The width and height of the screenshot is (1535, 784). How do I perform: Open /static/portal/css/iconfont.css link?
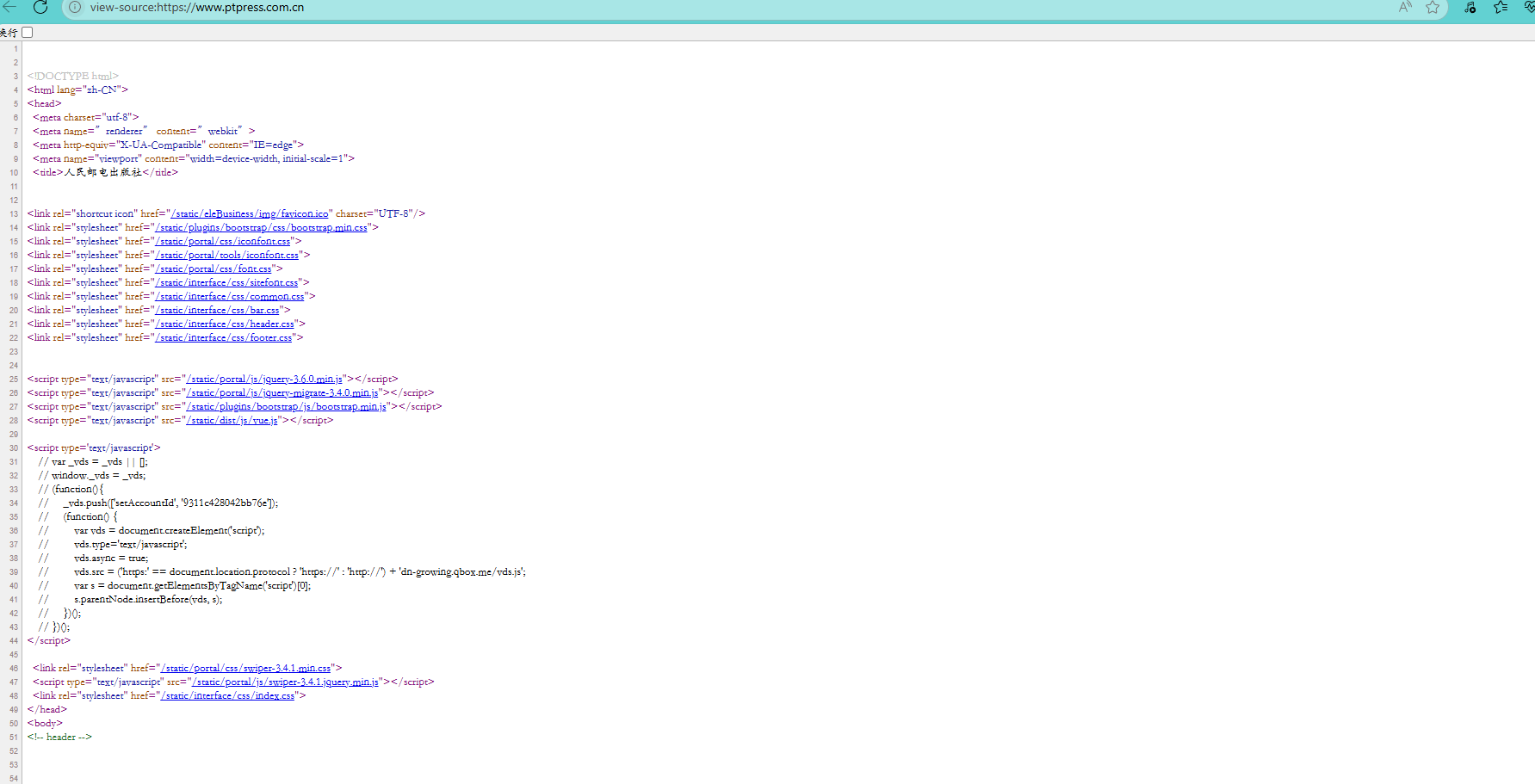coord(223,241)
